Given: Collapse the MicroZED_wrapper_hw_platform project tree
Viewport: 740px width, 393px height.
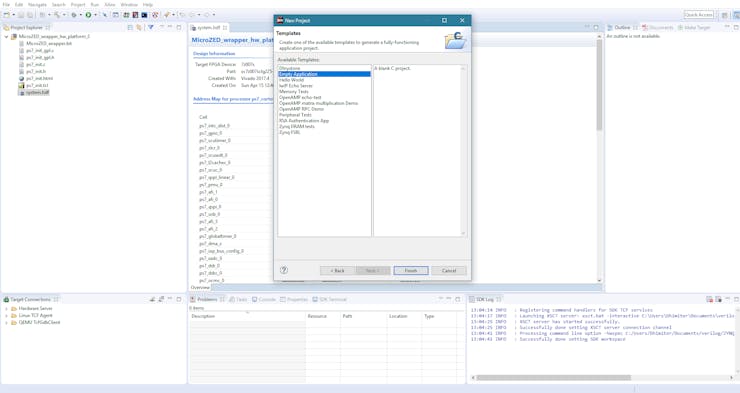Looking at the screenshot, I should pyautogui.click(x=6, y=36).
